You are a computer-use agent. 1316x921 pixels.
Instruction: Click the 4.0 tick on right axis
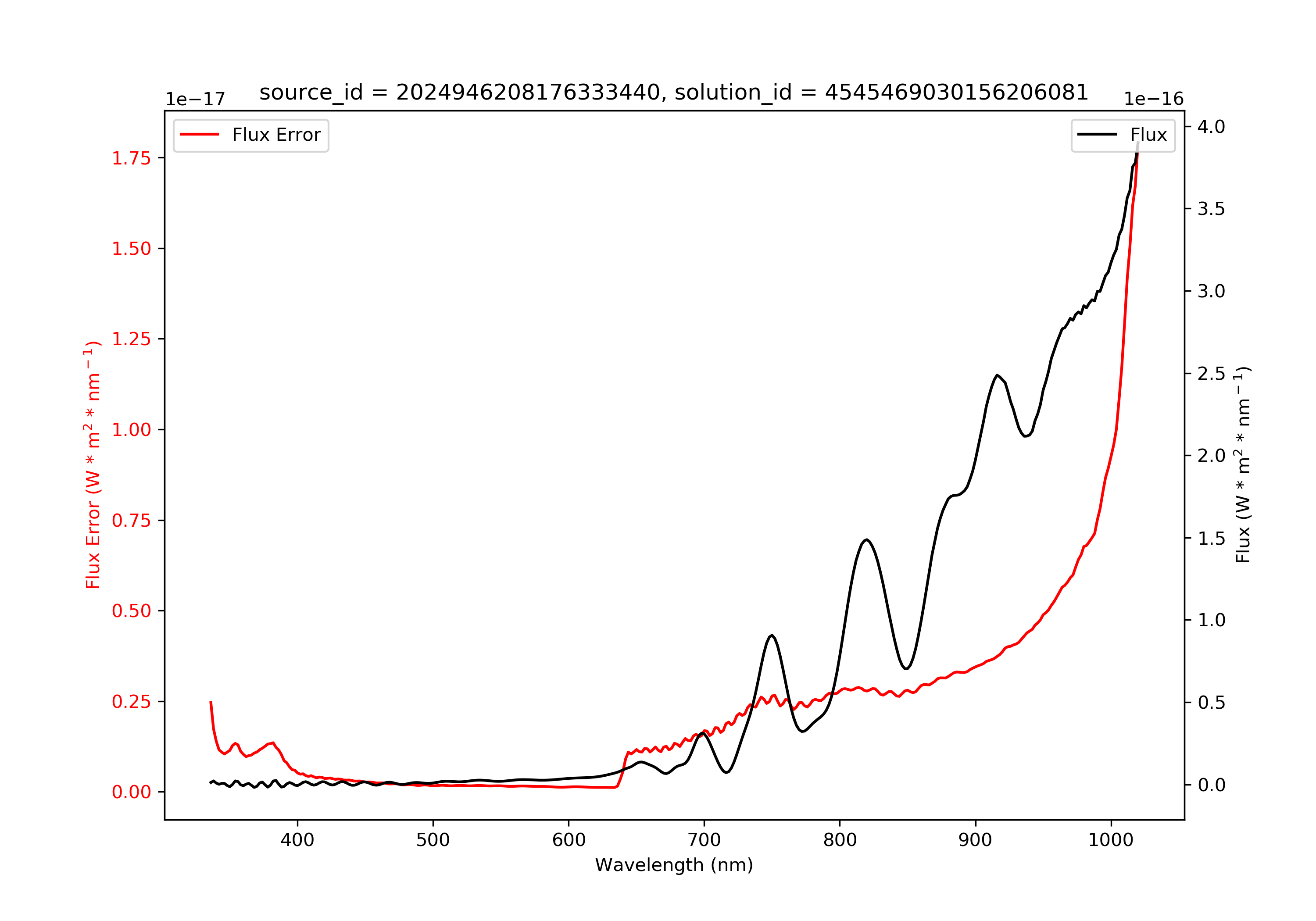pos(1211,127)
